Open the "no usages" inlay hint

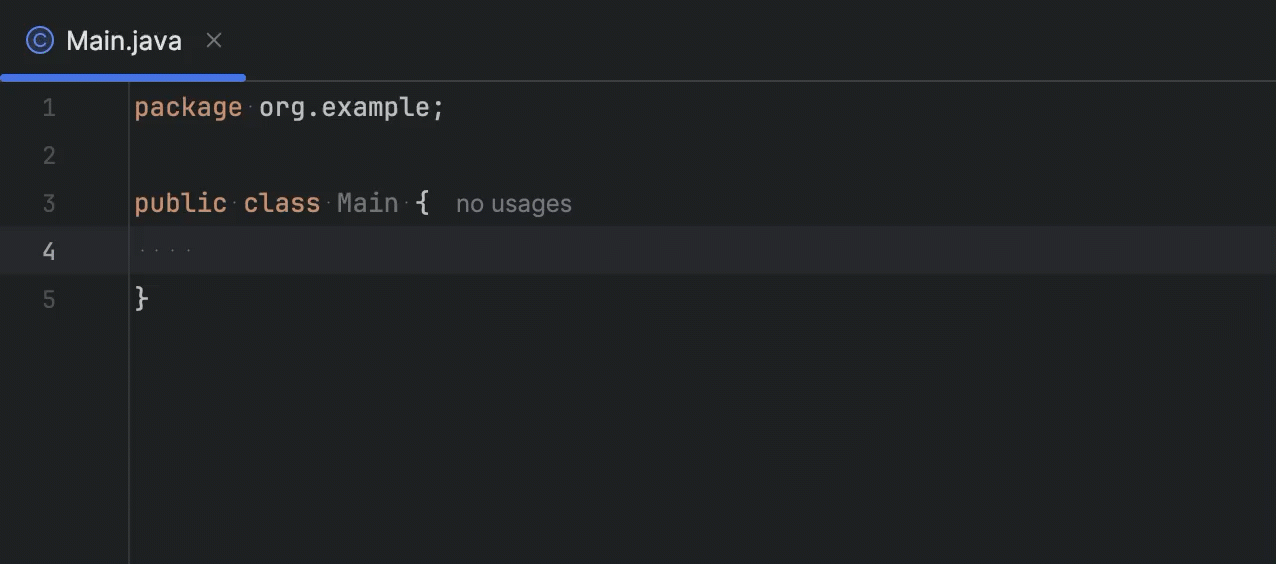513,204
